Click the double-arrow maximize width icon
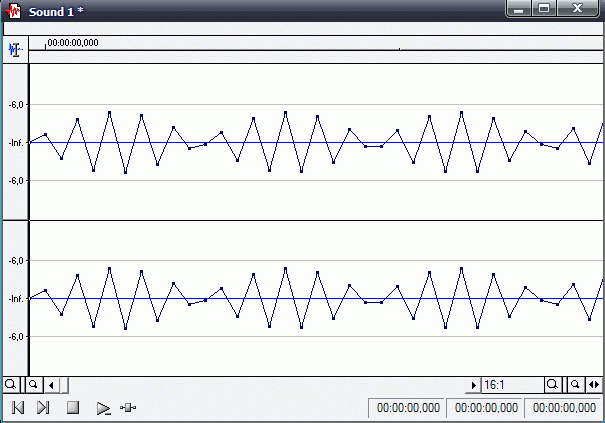The width and height of the screenshot is (605, 423). coord(595,385)
